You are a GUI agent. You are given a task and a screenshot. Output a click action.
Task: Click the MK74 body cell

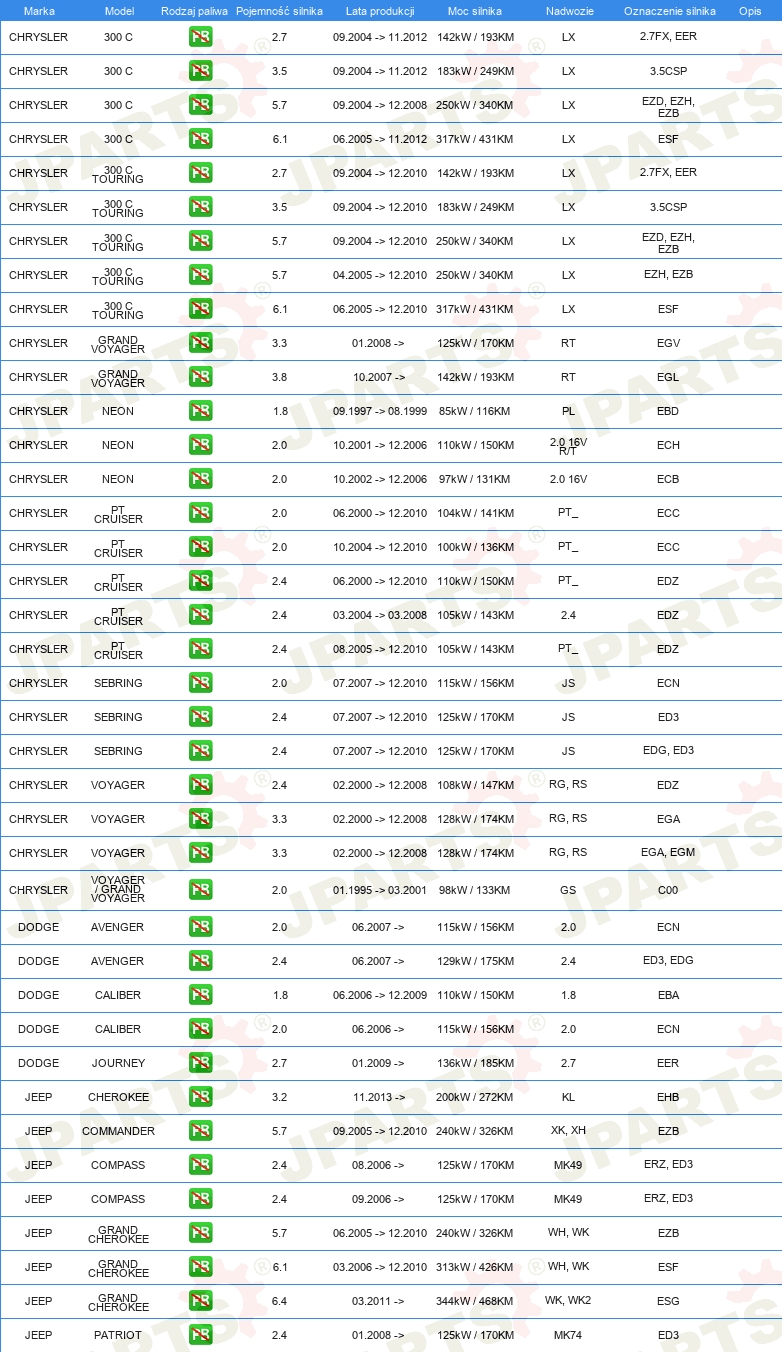(569, 1335)
